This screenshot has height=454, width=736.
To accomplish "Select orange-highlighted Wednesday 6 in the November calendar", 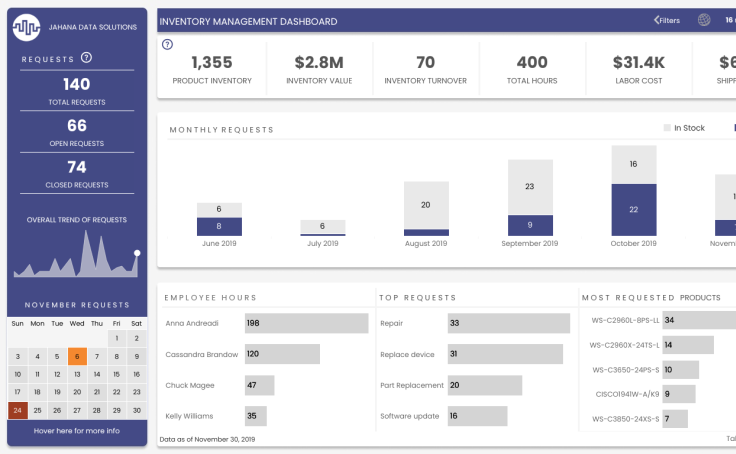I will [x=77, y=357].
